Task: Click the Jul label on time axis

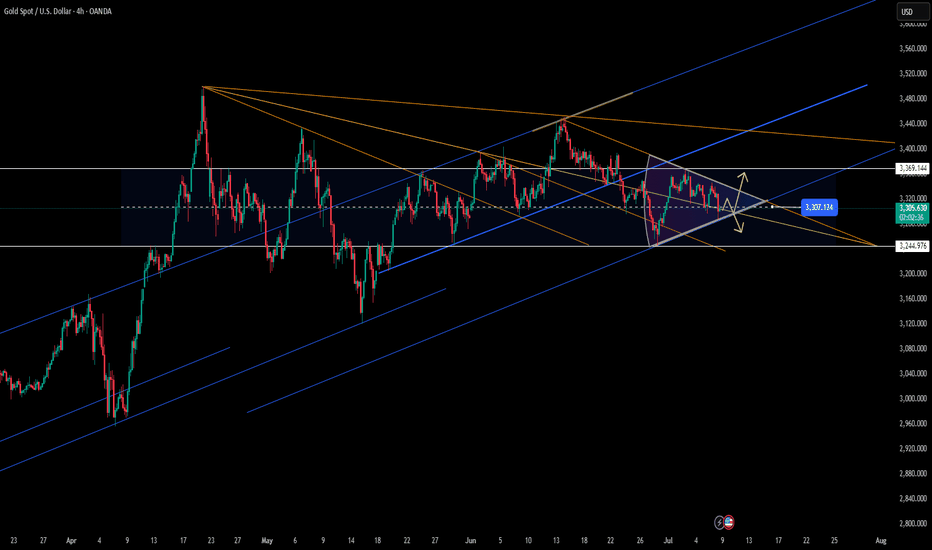Action: click(668, 540)
